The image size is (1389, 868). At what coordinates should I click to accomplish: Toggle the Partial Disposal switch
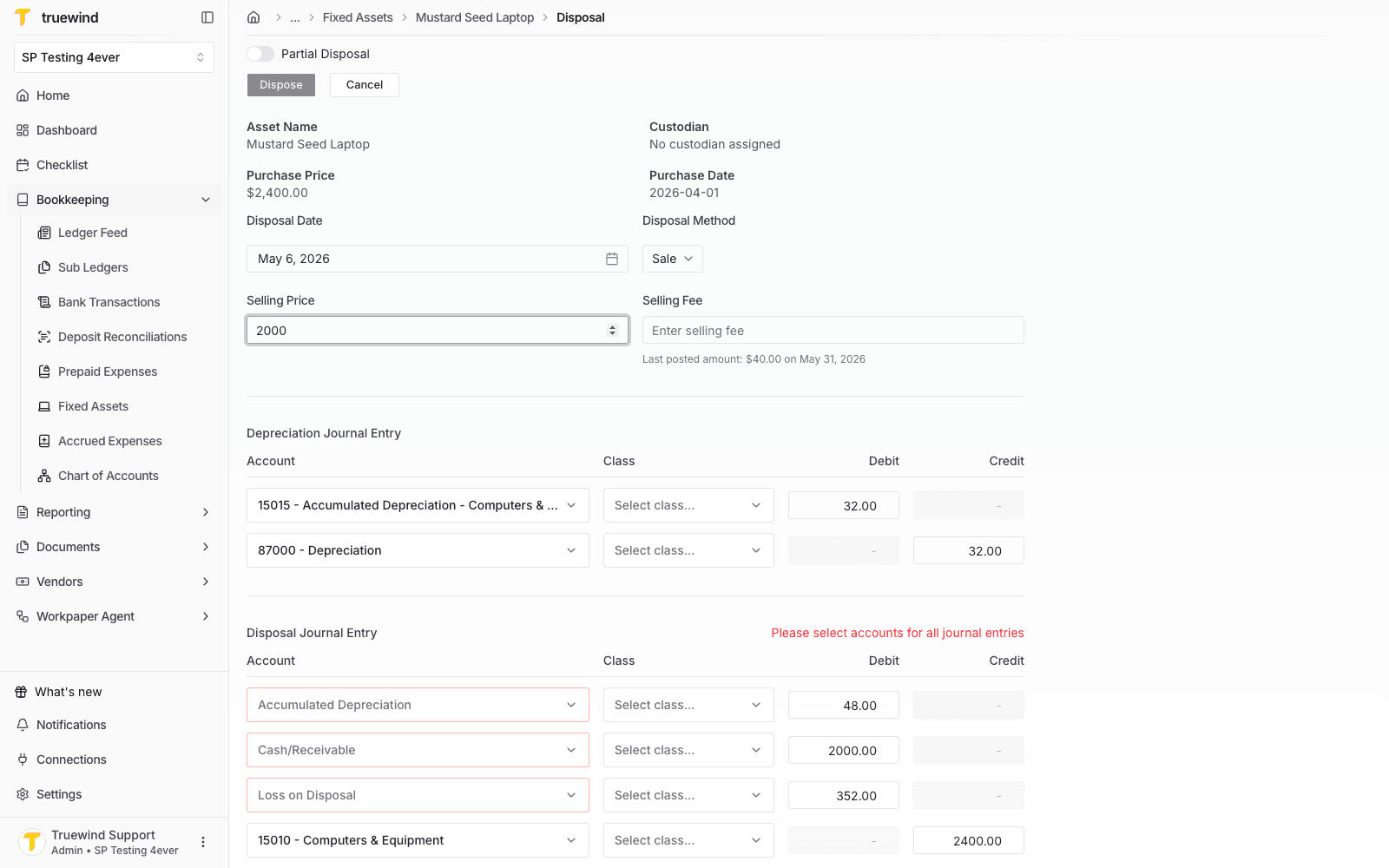[x=260, y=54]
